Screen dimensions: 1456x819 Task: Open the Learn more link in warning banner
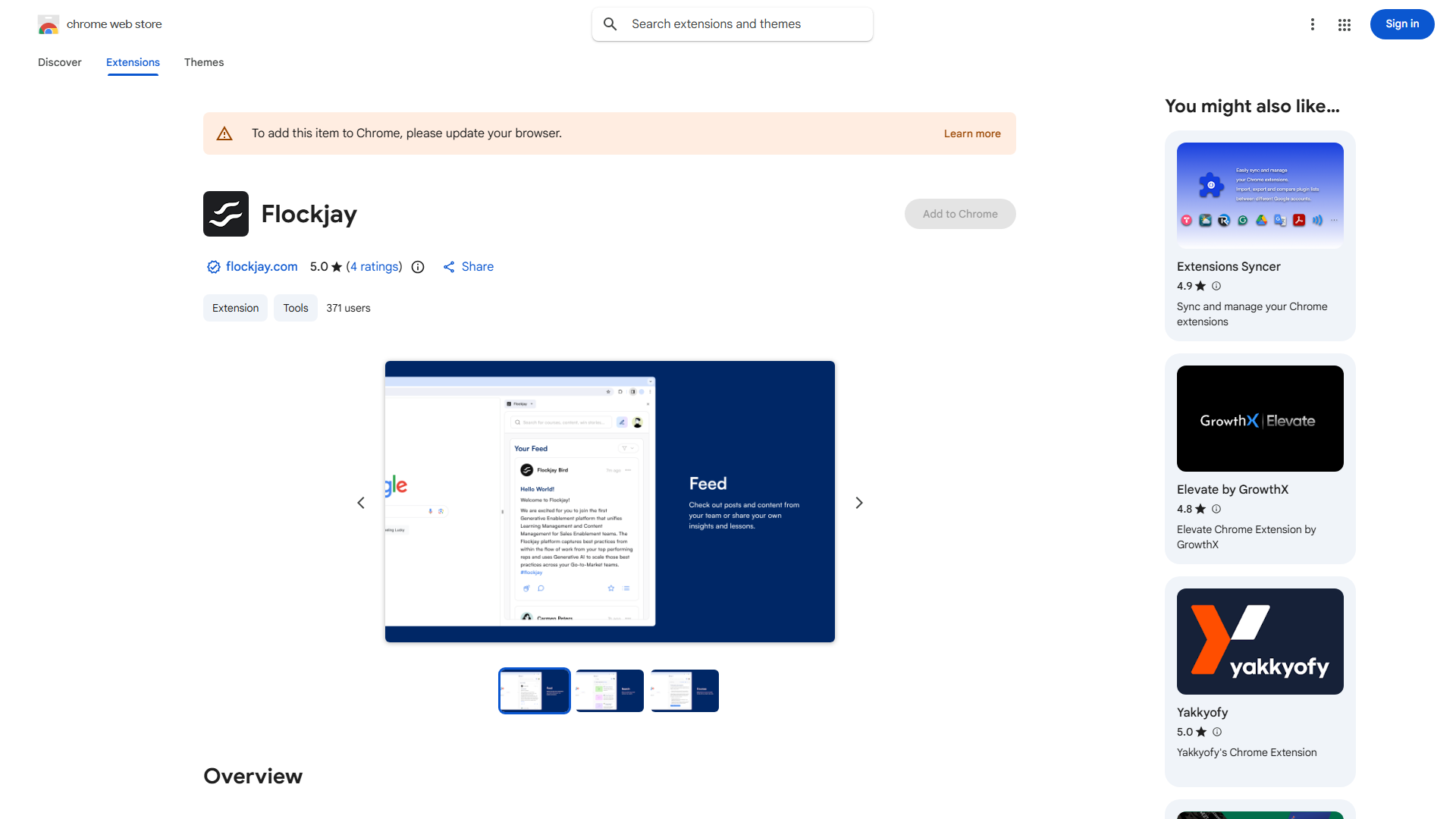pyautogui.click(x=972, y=133)
